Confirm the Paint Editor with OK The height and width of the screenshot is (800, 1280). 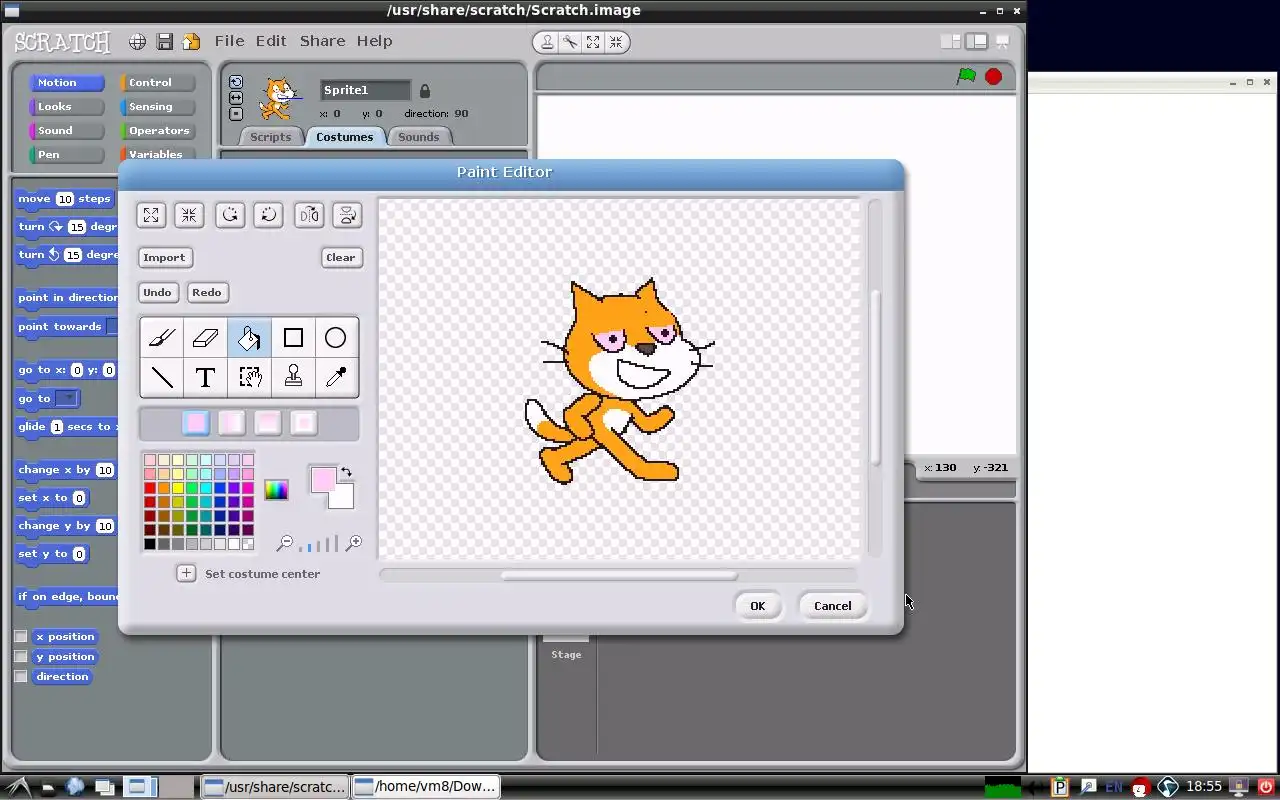757,606
